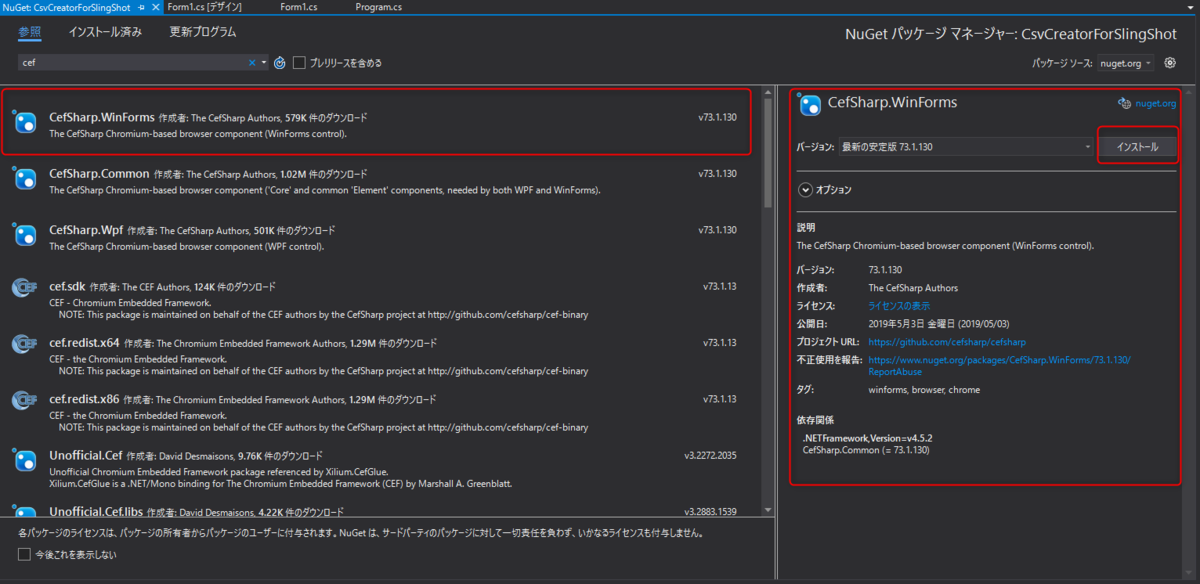Select the cef.sdk package name
Screen dimensions: 1200x584
[69, 286]
